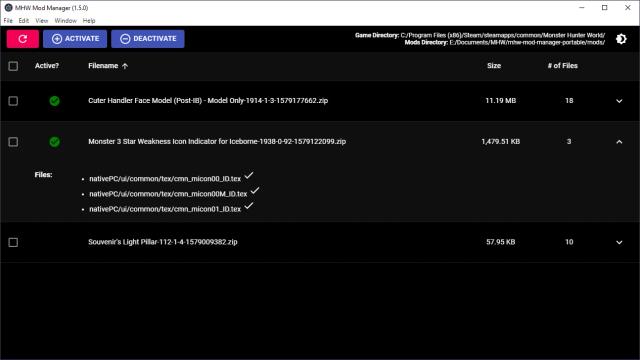The height and width of the screenshot is (360, 640).
Task: Click the DEACTIVATE button
Action: click(x=148, y=39)
